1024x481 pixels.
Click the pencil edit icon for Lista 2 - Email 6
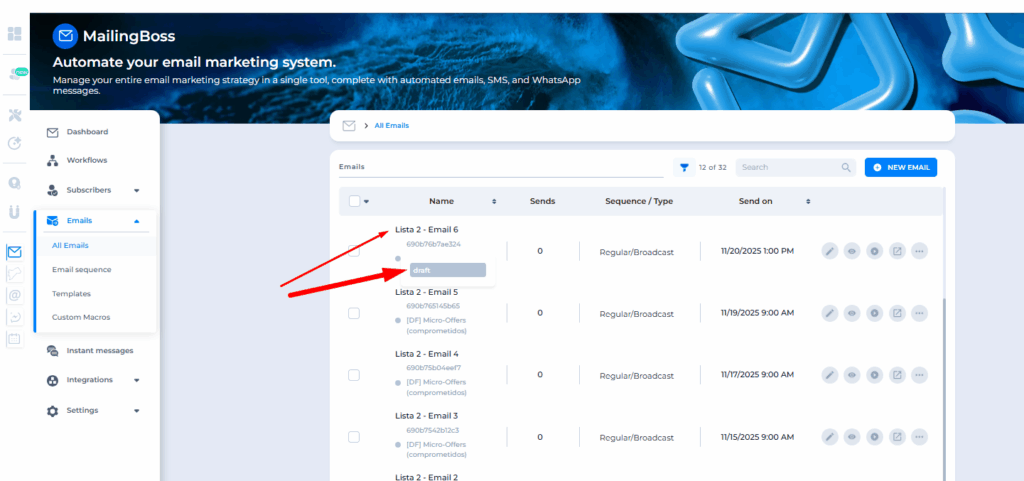click(x=830, y=251)
